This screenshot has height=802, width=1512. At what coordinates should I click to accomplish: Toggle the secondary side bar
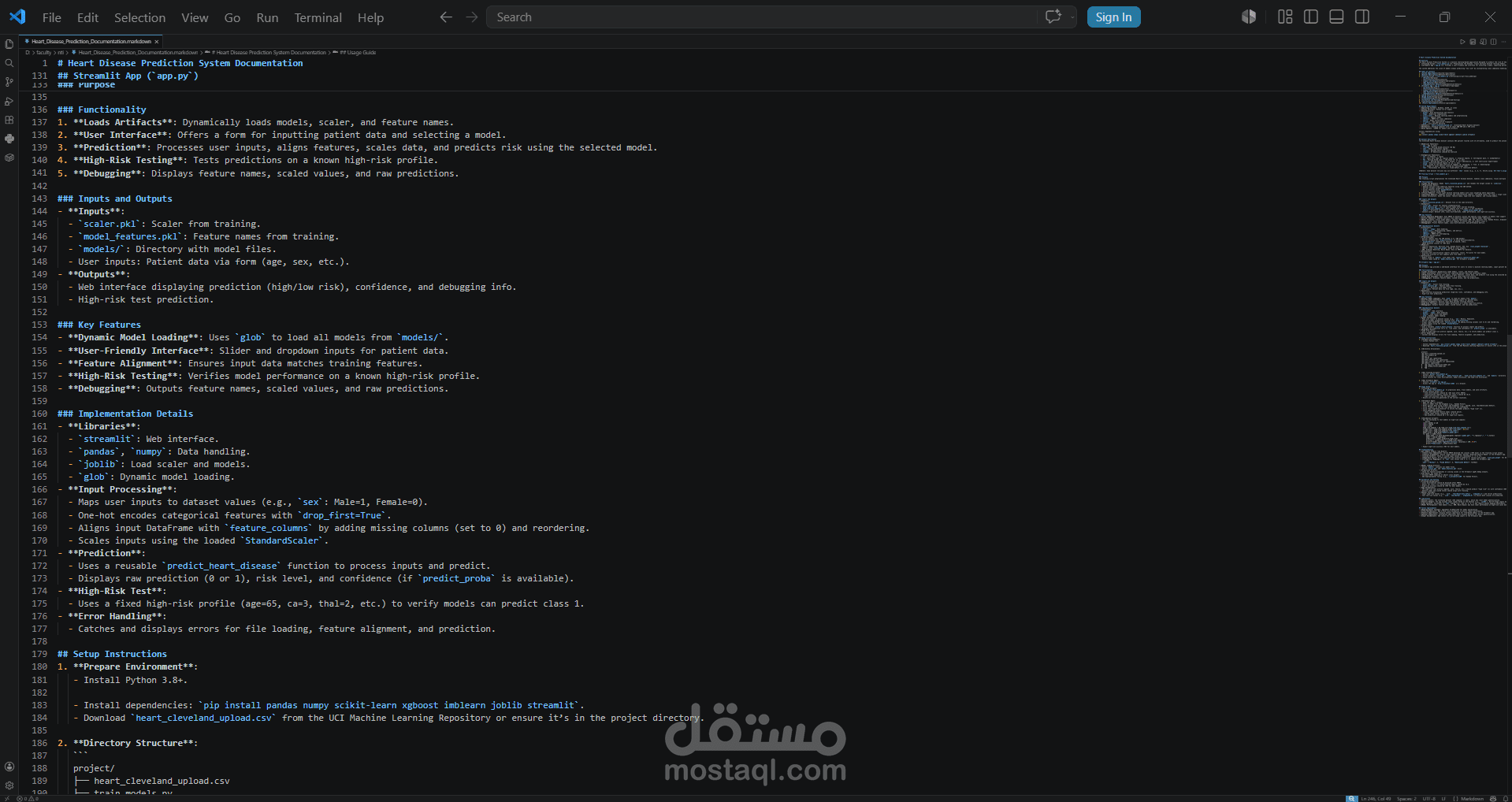click(1362, 17)
